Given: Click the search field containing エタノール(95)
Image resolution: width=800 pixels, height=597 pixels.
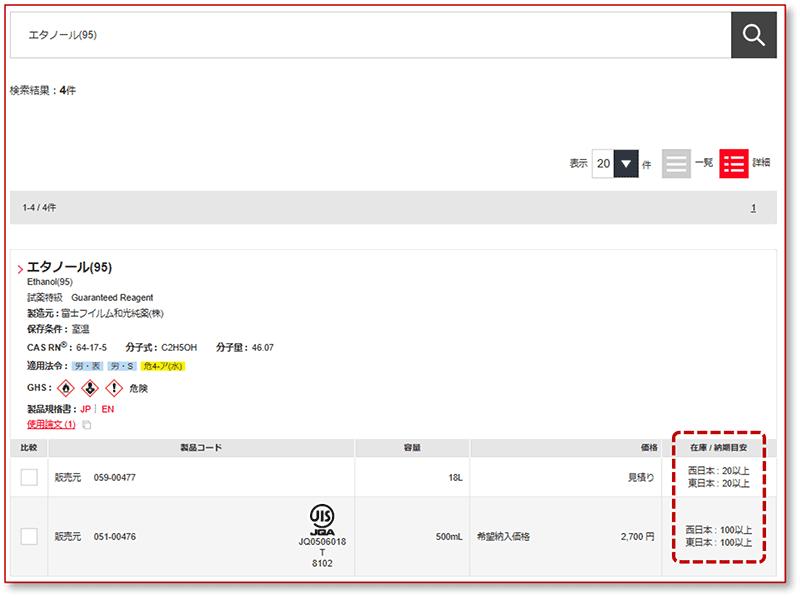Looking at the screenshot, I should pyautogui.click(x=370, y=35).
